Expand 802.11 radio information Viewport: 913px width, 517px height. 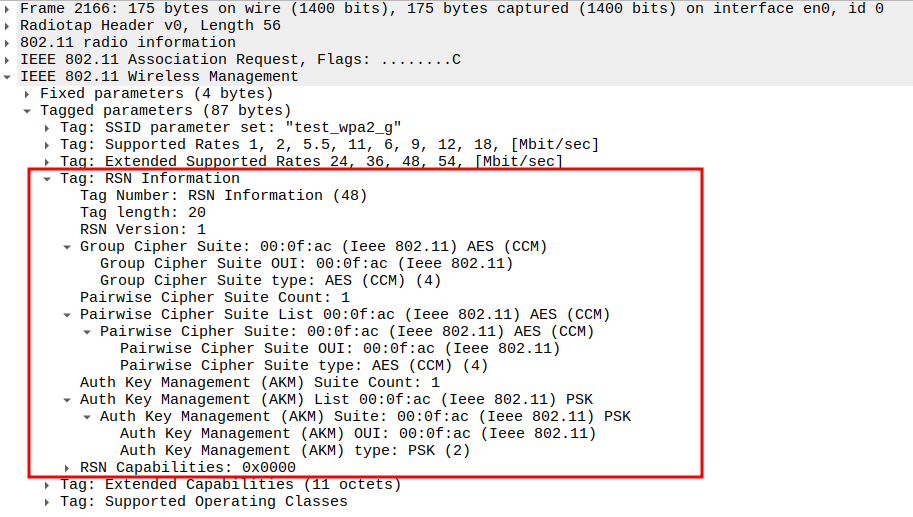9,42
